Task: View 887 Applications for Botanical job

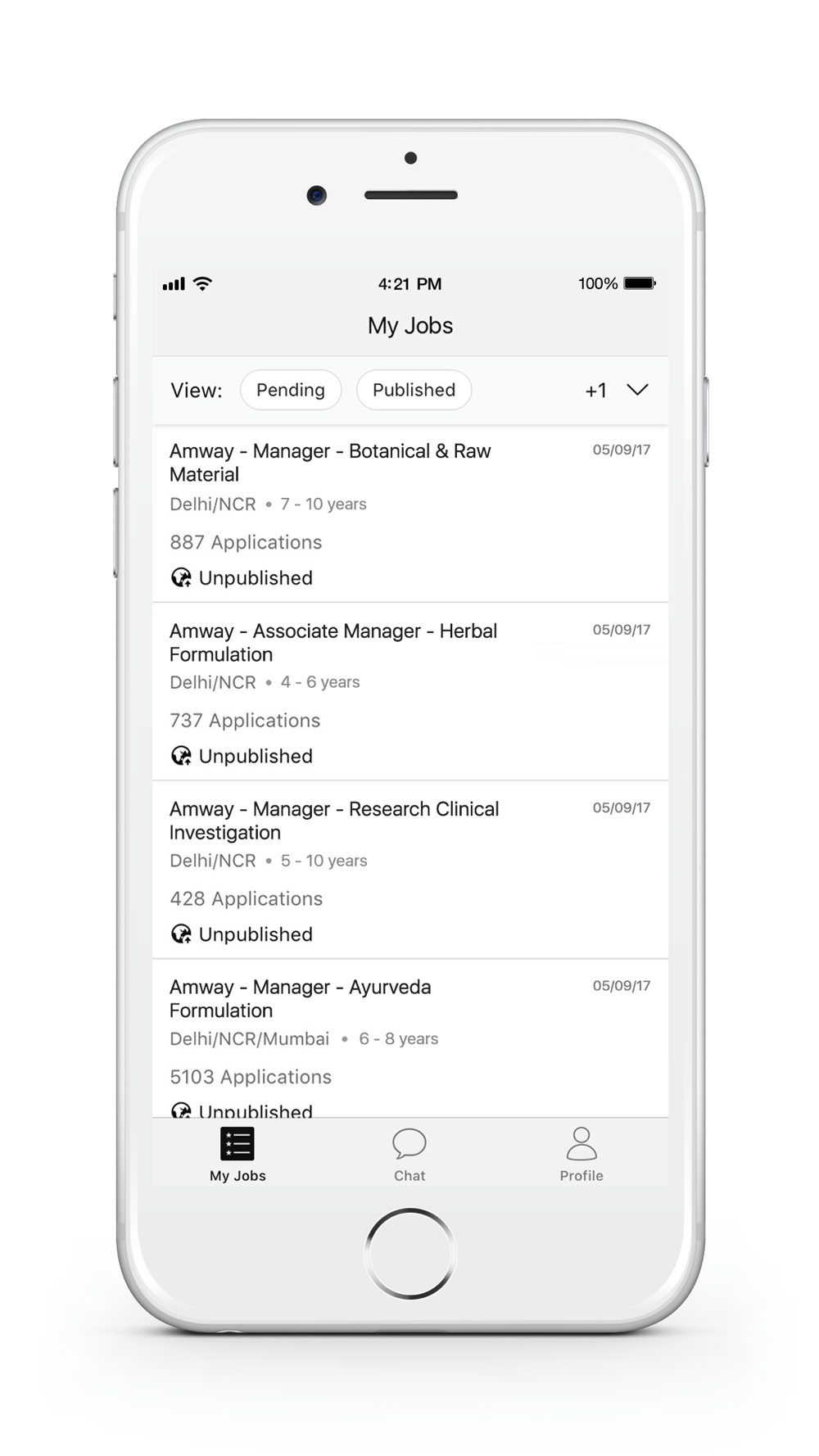Action: pos(246,542)
